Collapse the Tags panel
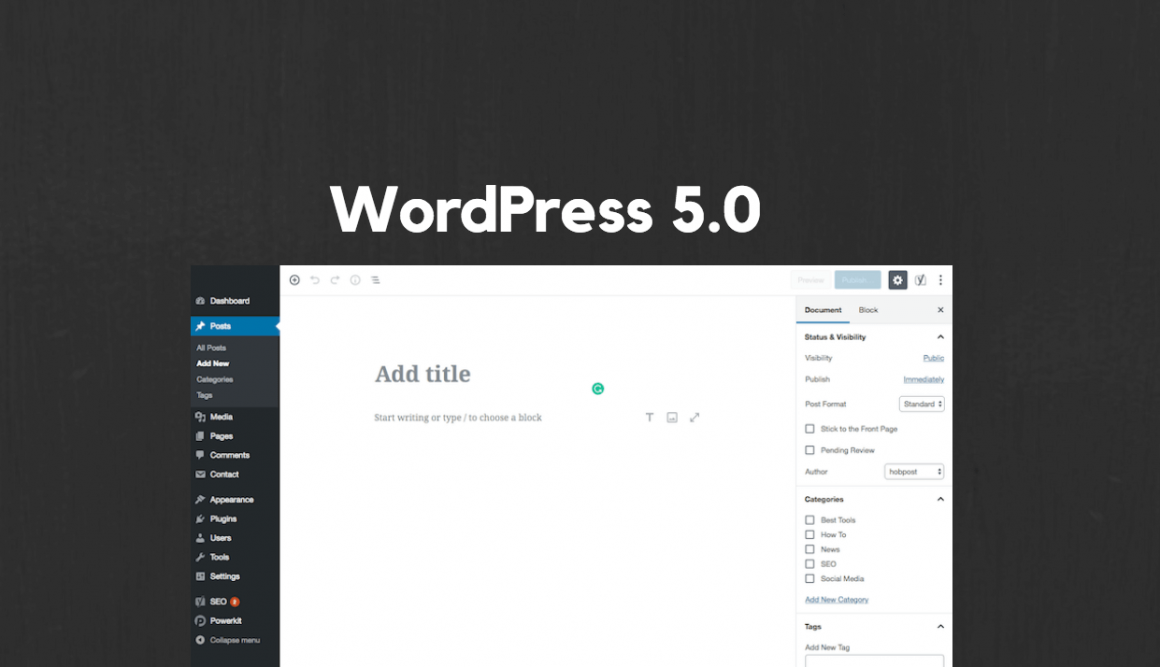Screen dimensions: 1160x667 pyautogui.click(x=940, y=627)
